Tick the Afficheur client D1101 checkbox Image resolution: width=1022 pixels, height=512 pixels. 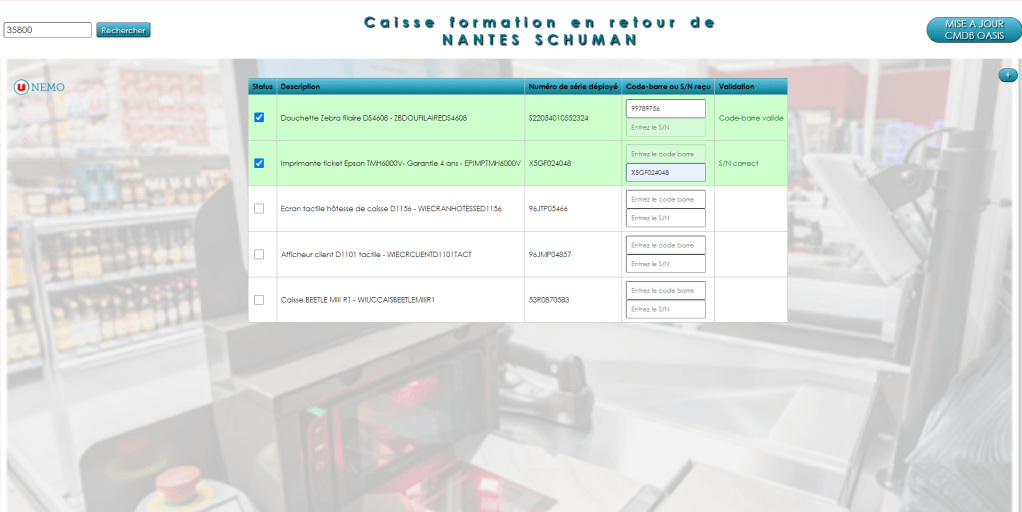coord(259,254)
